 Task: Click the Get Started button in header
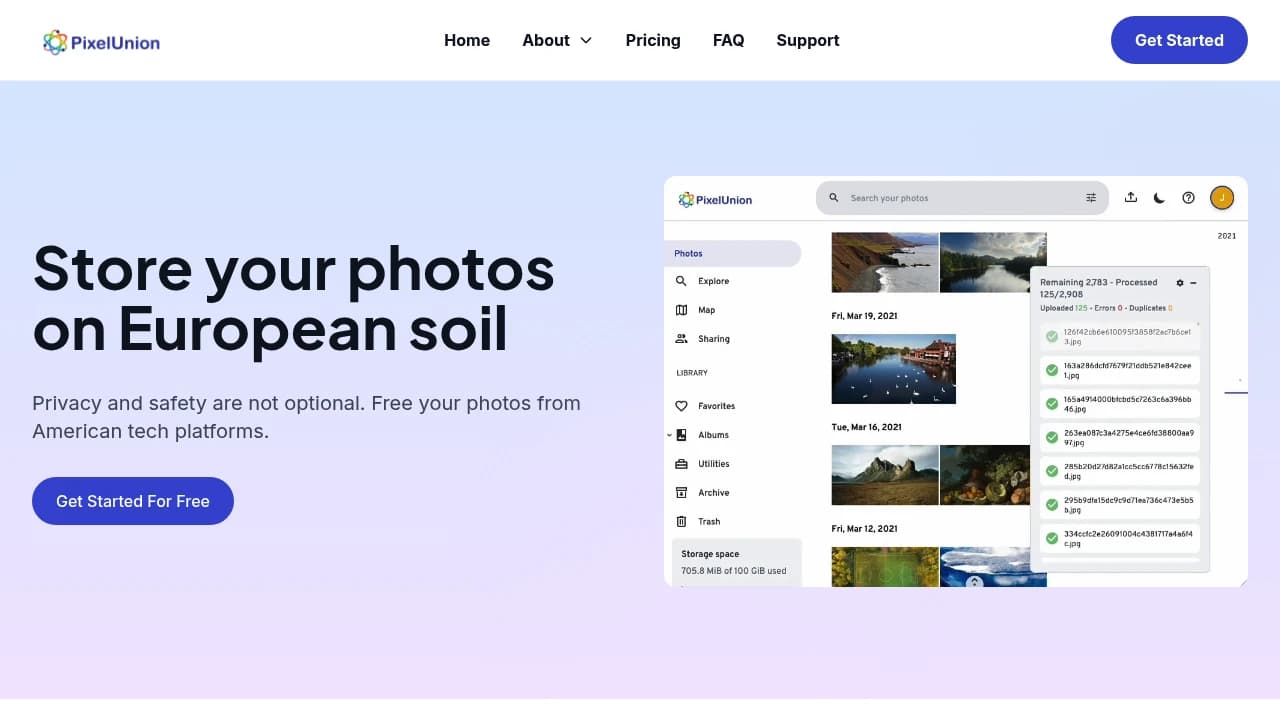[1179, 40]
